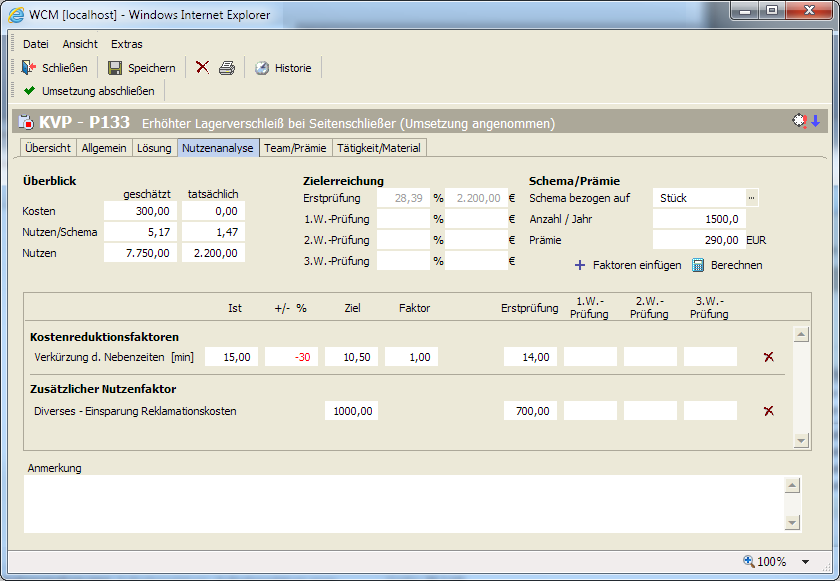Screen dimensions: 840x581
Task: Click plus icon Faktoren einfügen
Action: [580, 265]
